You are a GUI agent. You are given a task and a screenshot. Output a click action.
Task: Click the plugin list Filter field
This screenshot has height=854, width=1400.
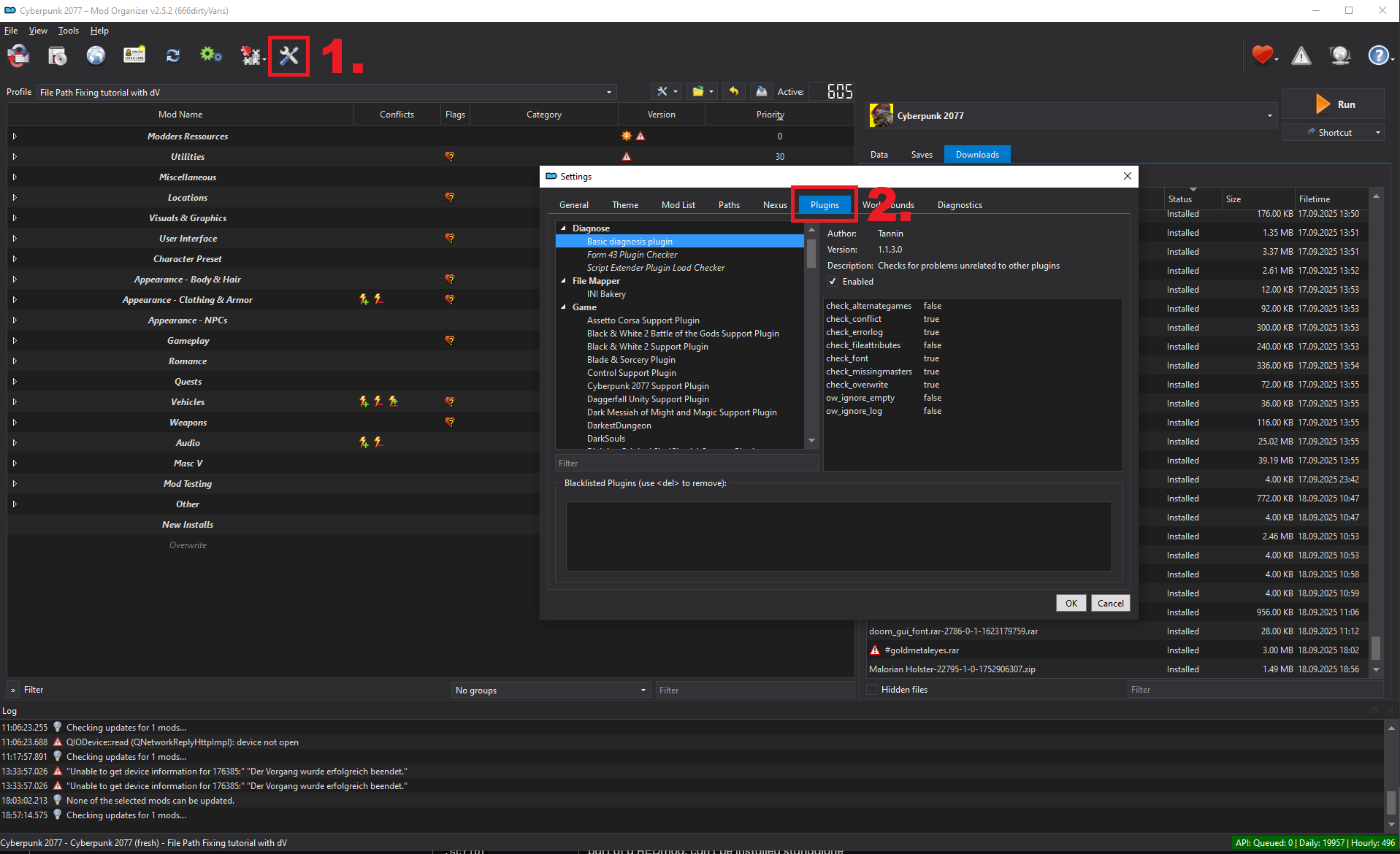tap(685, 463)
